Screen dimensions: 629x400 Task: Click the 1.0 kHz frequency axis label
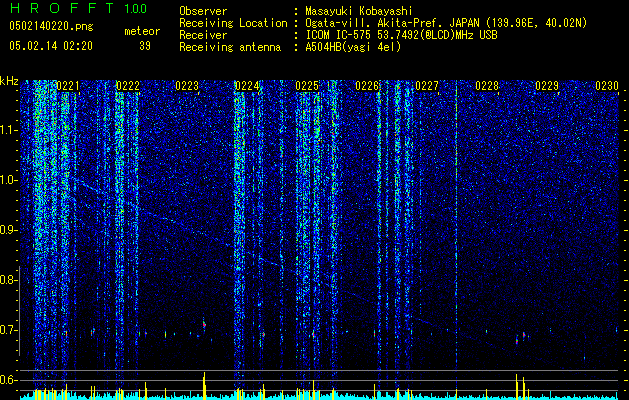coord(9,180)
